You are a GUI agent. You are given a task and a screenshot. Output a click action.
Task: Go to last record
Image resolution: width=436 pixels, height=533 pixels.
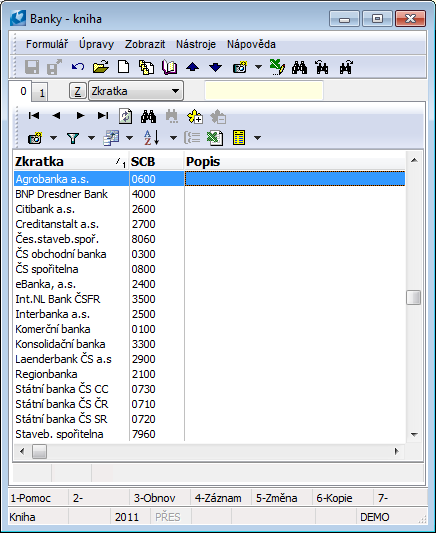click(x=103, y=116)
